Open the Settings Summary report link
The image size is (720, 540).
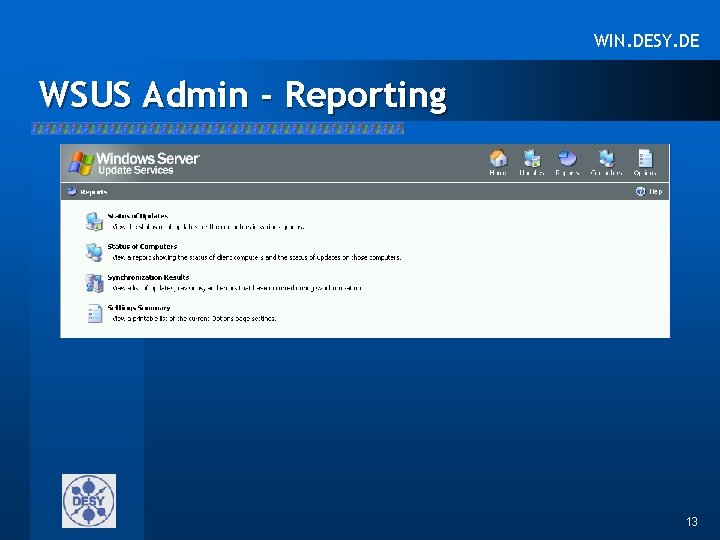click(139, 308)
